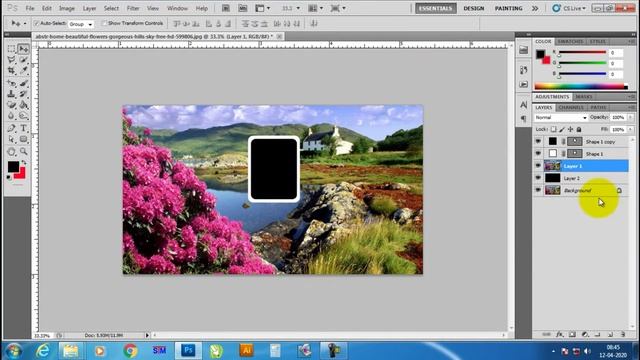Image resolution: width=640 pixels, height=360 pixels.
Task: Select the Blur tool
Action: (11, 116)
